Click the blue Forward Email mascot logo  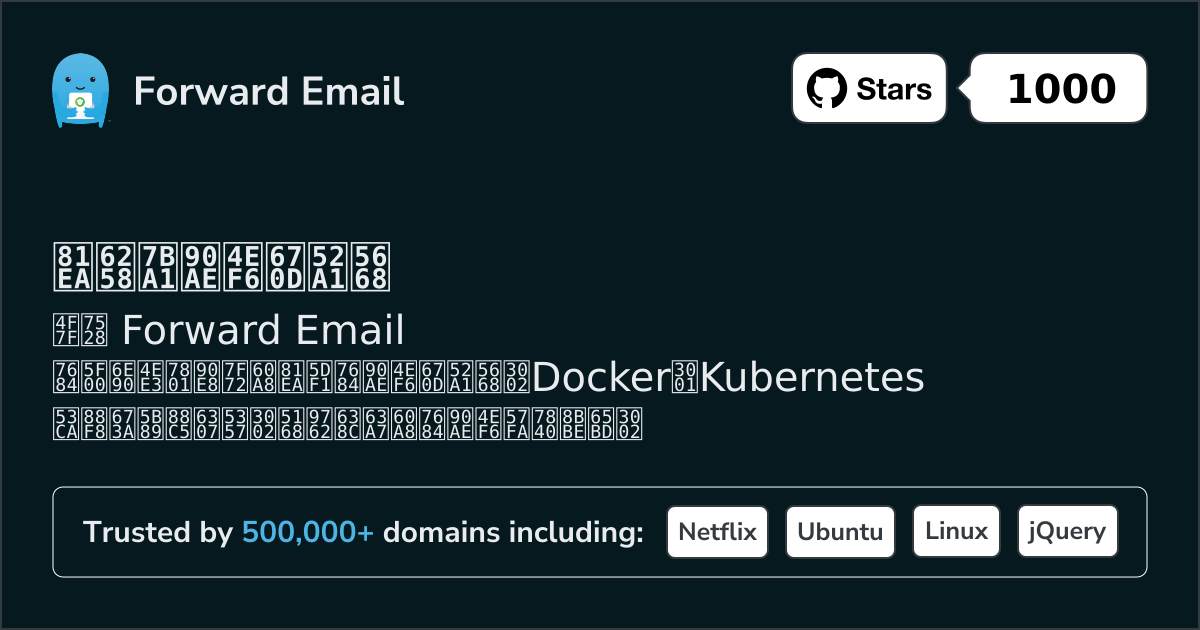79,91
